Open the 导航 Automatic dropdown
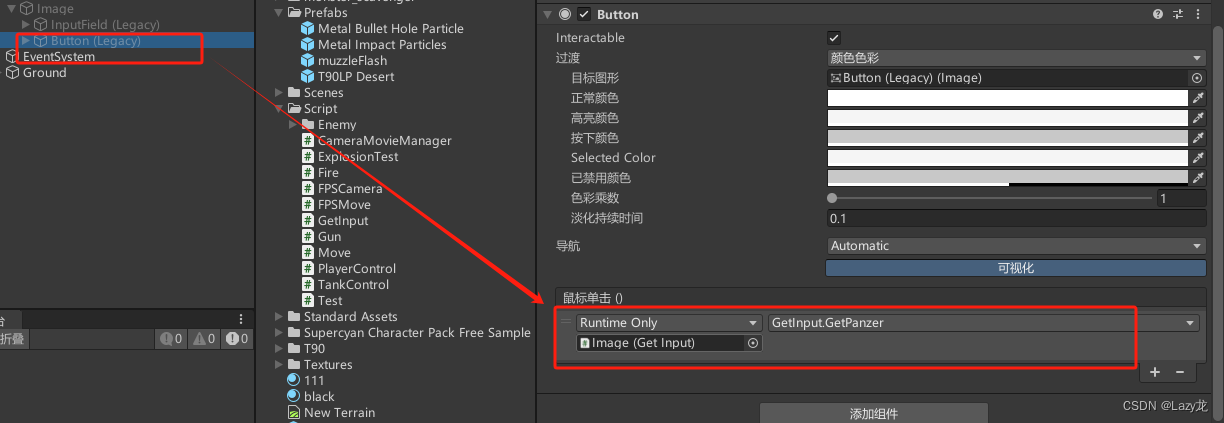1224x423 pixels. (x=1016, y=246)
